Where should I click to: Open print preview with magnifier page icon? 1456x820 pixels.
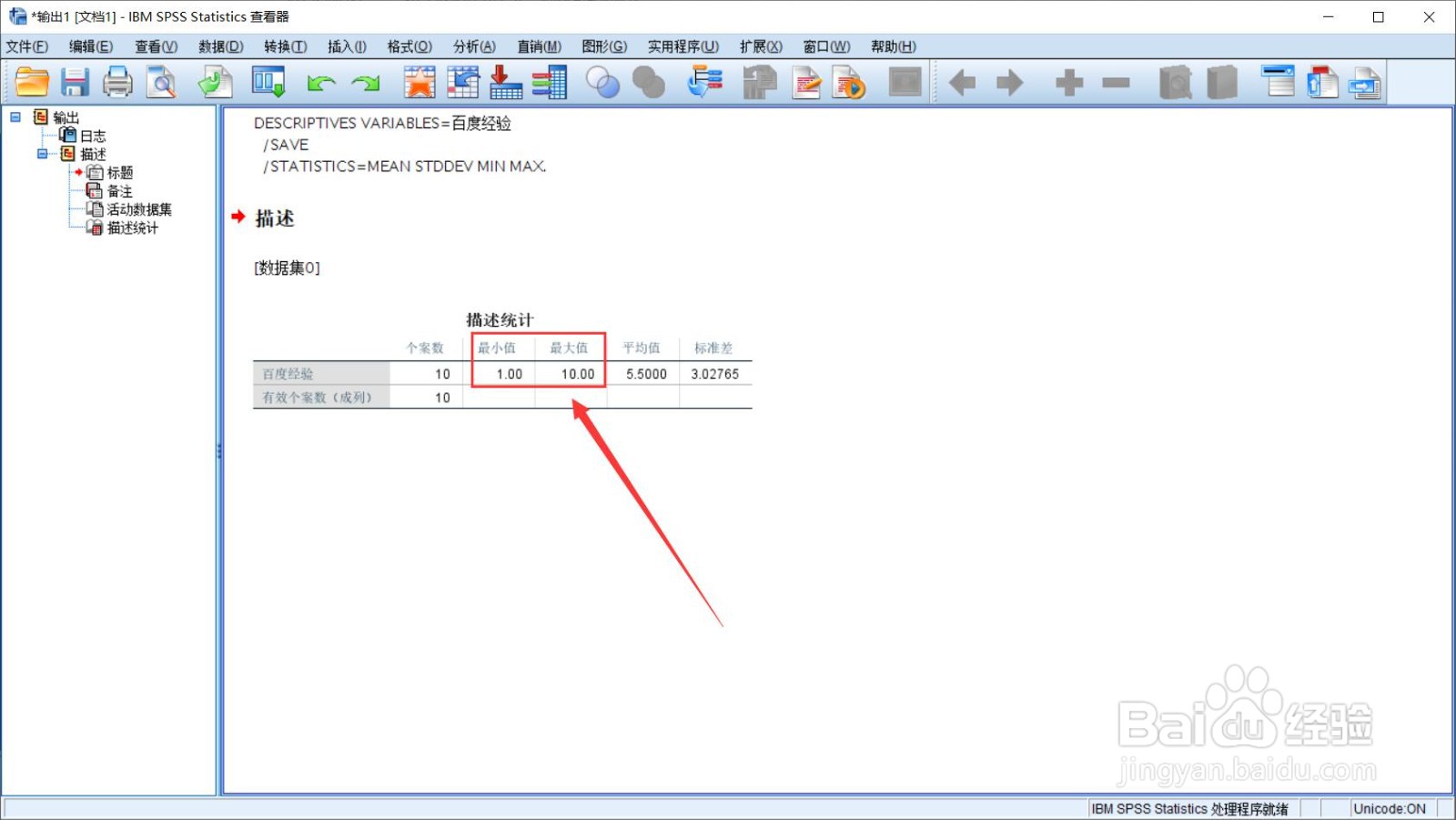pyautogui.click(x=162, y=83)
